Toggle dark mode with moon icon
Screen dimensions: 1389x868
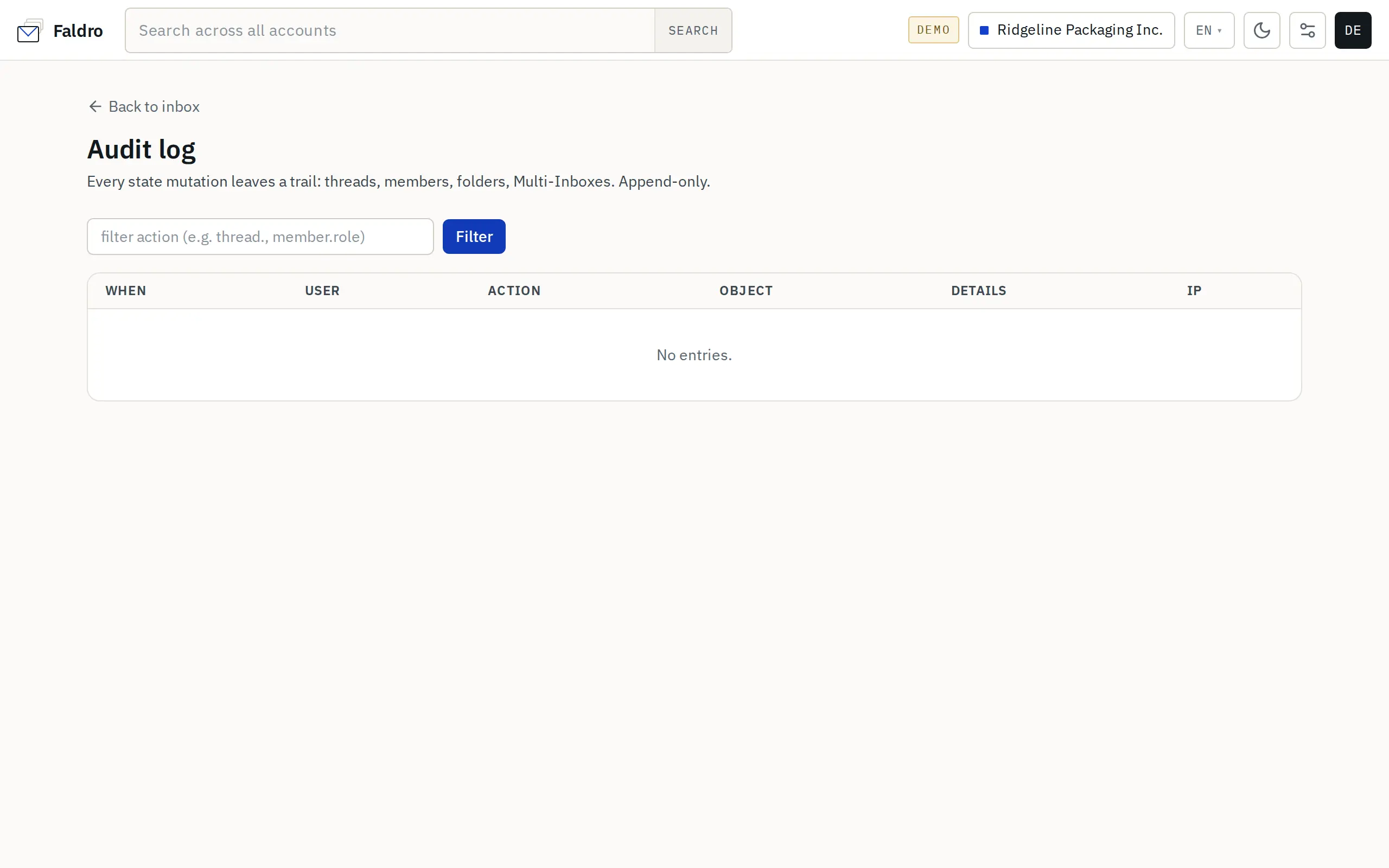click(x=1261, y=30)
